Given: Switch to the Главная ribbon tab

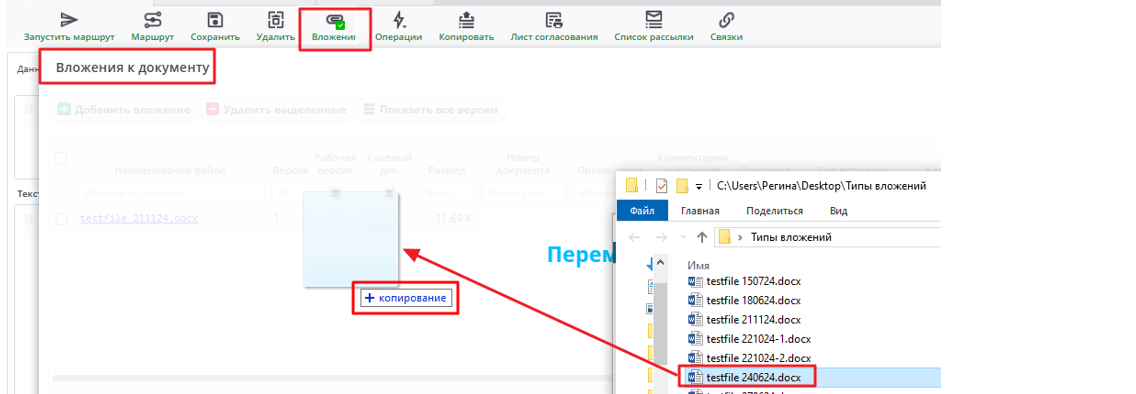Looking at the screenshot, I should 700,211.
